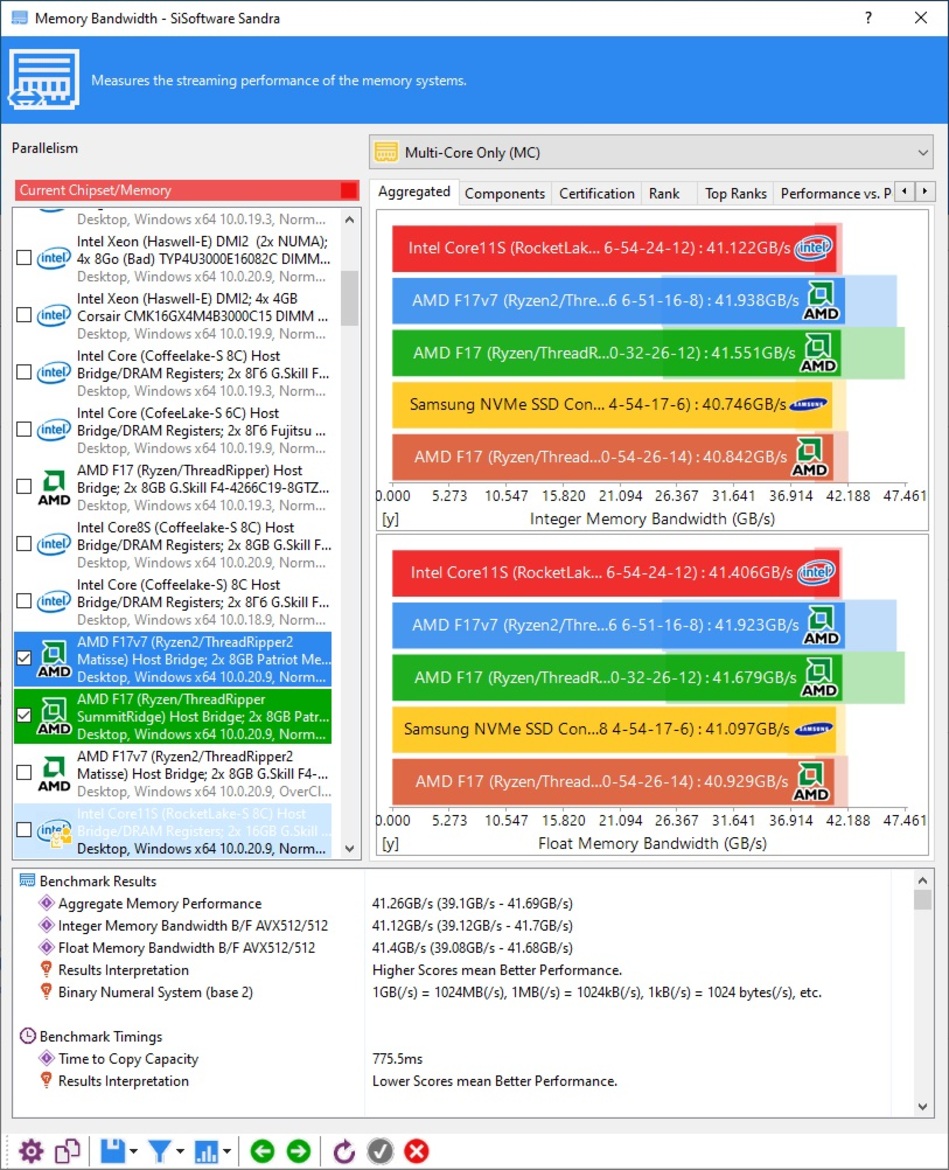This screenshot has width=949, height=1170.
Task: Click the title bar application icon
Action: (19, 18)
